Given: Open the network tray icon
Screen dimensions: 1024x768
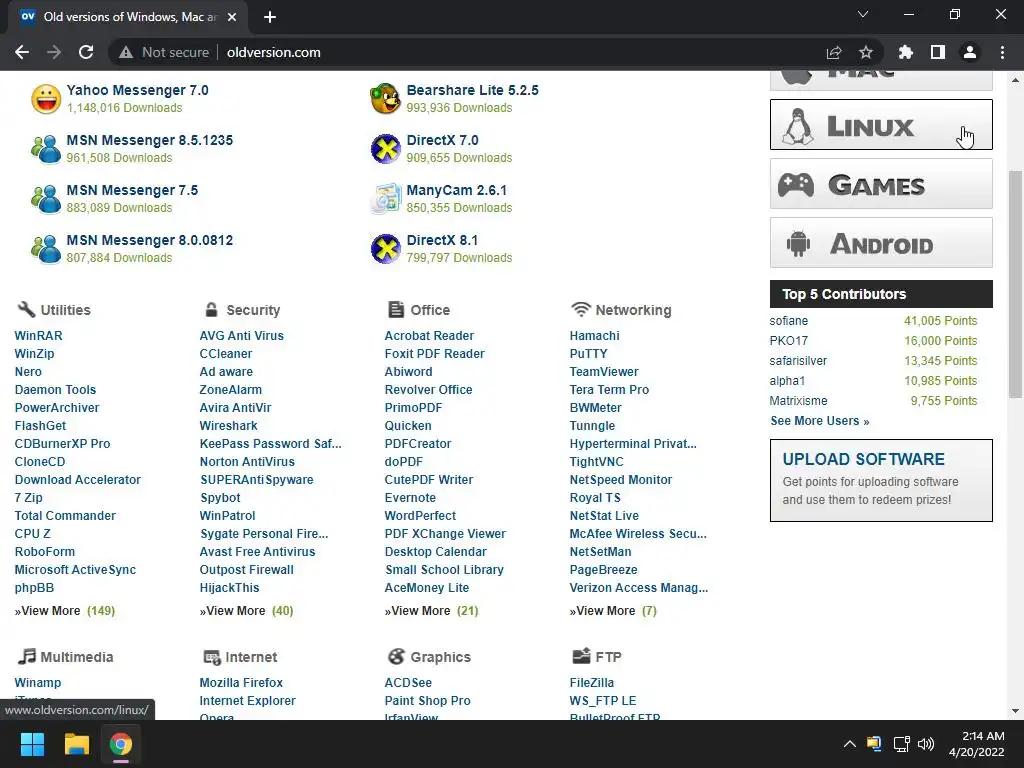Looking at the screenshot, I should click(x=901, y=744).
